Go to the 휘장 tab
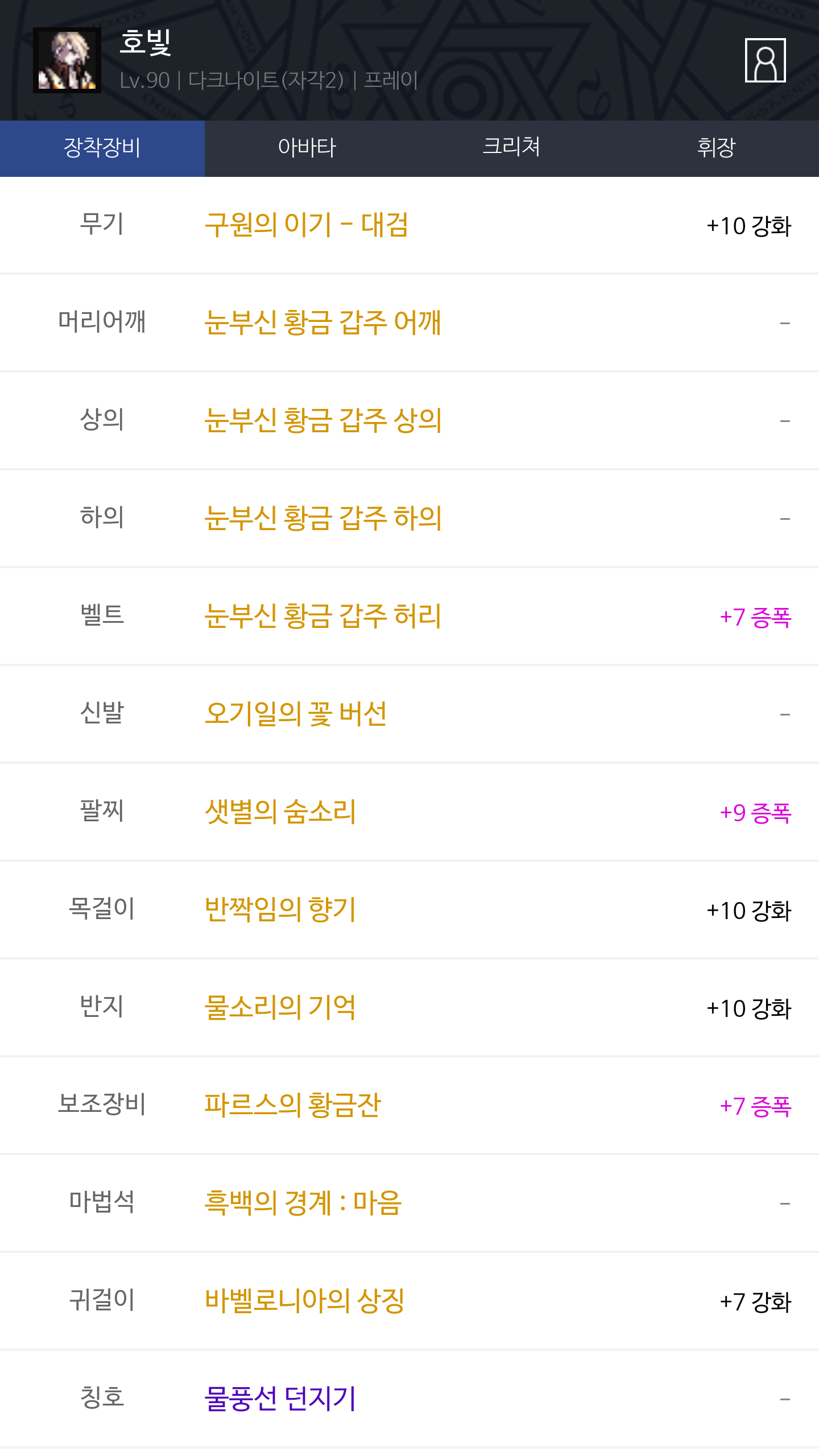 (x=716, y=148)
